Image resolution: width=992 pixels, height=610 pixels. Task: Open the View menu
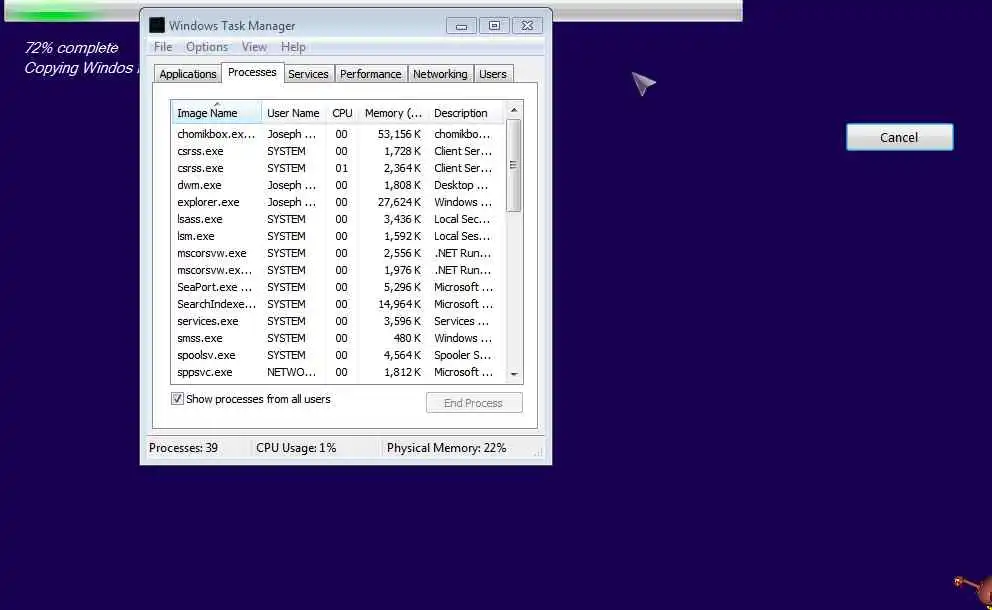click(254, 47)
